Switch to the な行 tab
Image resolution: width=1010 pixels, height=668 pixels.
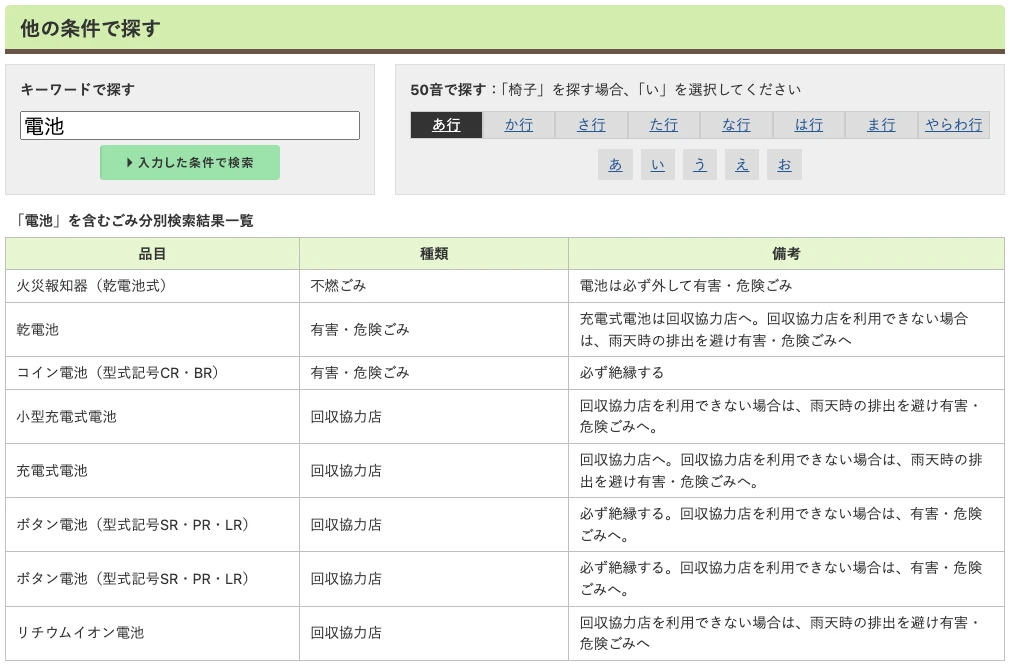click(736, 125)
